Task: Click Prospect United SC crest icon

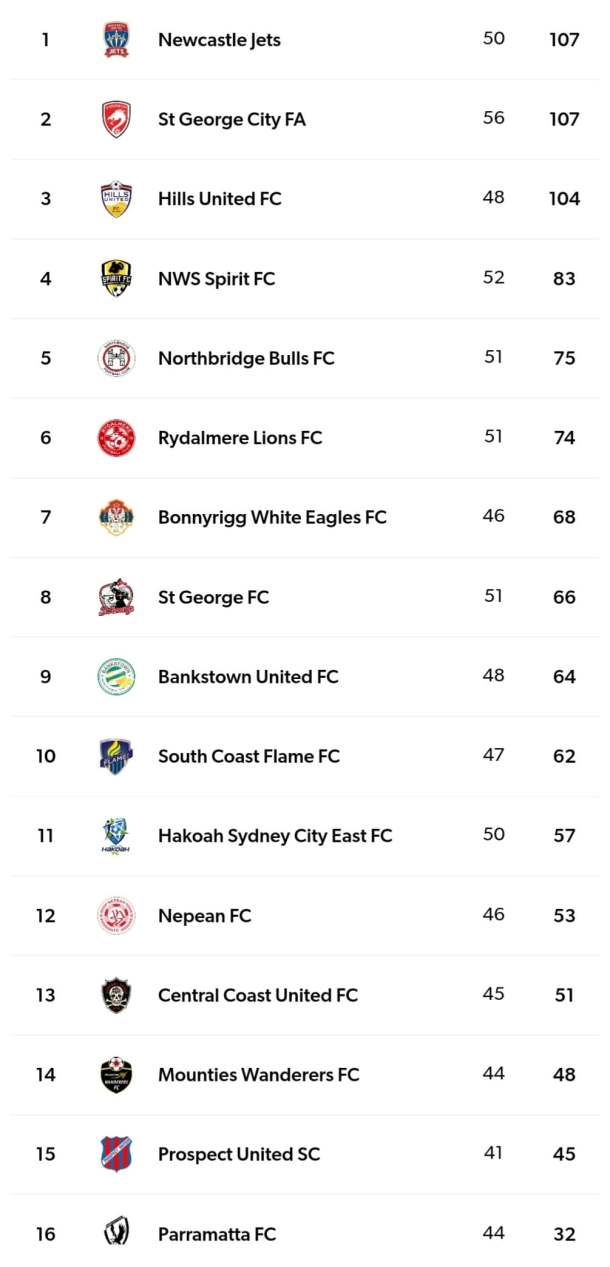Action: pyautogui.click(x=117, y=1154)
